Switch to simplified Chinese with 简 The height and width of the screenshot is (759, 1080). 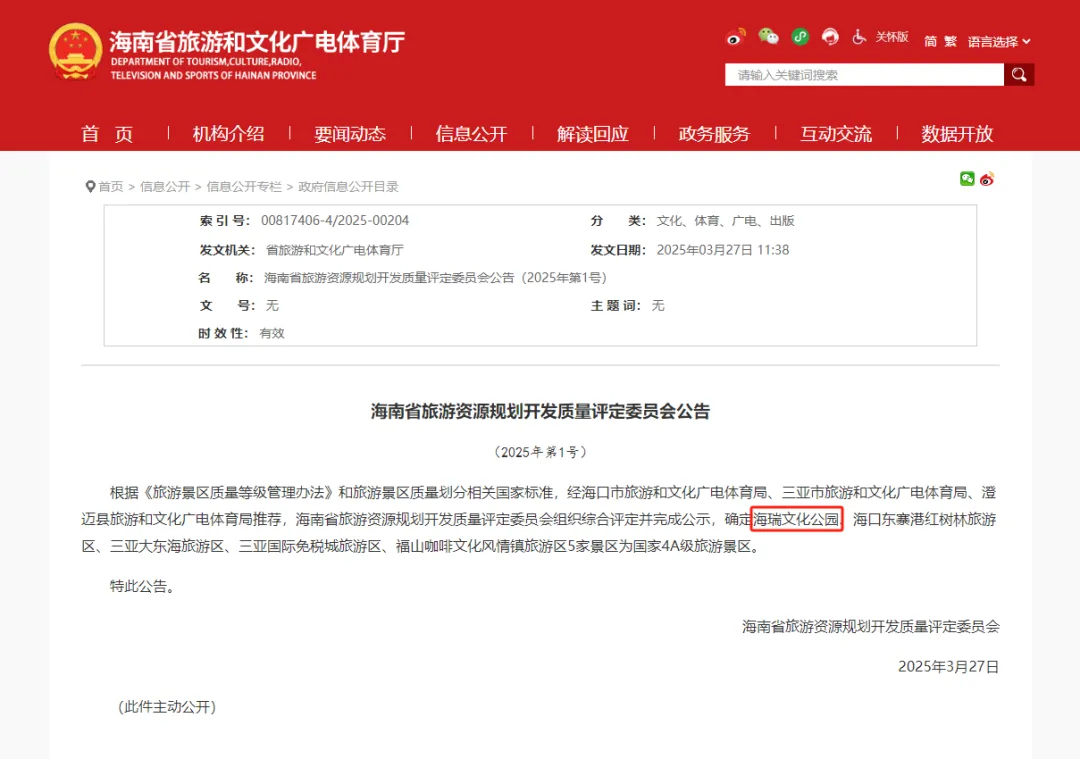coord(931,41)
